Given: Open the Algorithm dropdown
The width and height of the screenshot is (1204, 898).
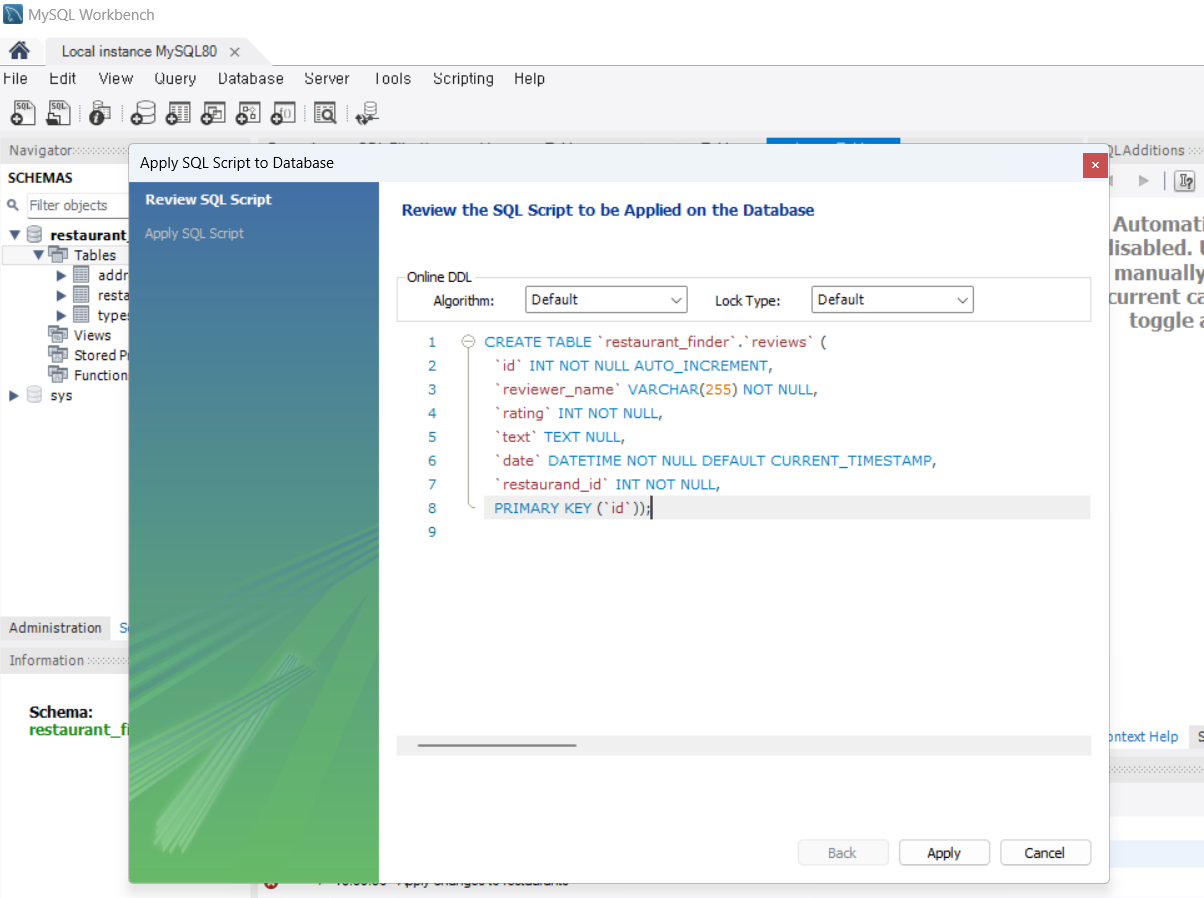Looking at the screenshot, I should pyautogui.click(x=606, y=299).
